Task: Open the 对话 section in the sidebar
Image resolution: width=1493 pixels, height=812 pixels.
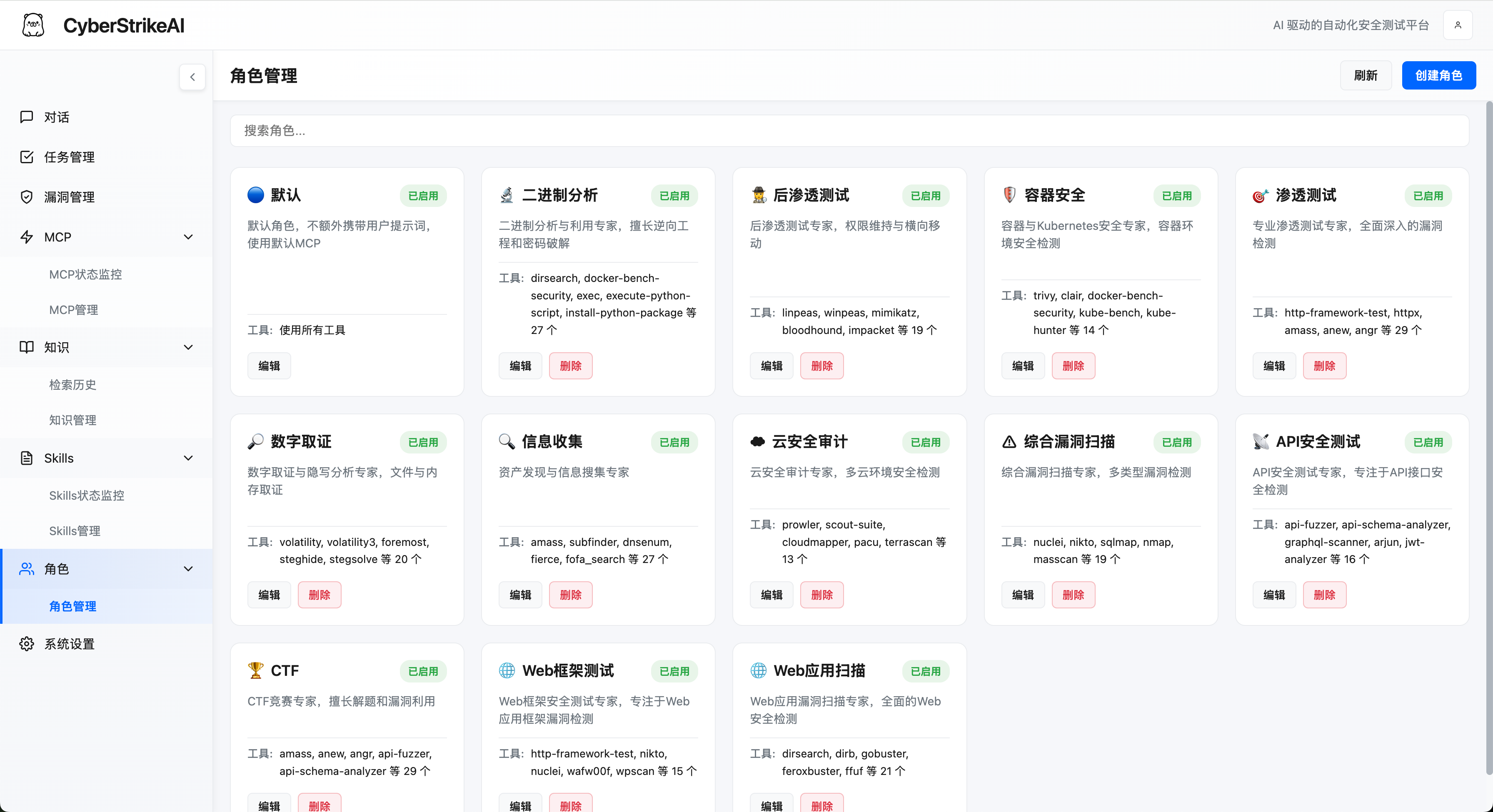Action: tap(57, 117)
